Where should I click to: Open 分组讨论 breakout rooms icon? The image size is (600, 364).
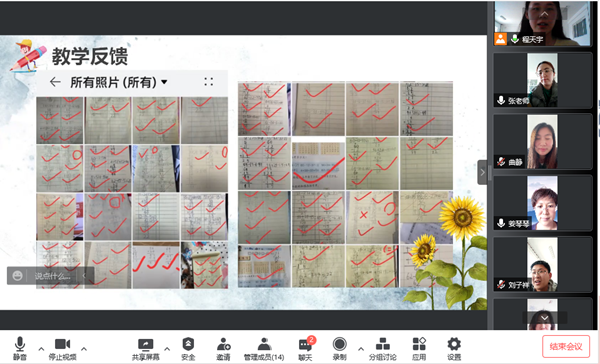point(383,348)
